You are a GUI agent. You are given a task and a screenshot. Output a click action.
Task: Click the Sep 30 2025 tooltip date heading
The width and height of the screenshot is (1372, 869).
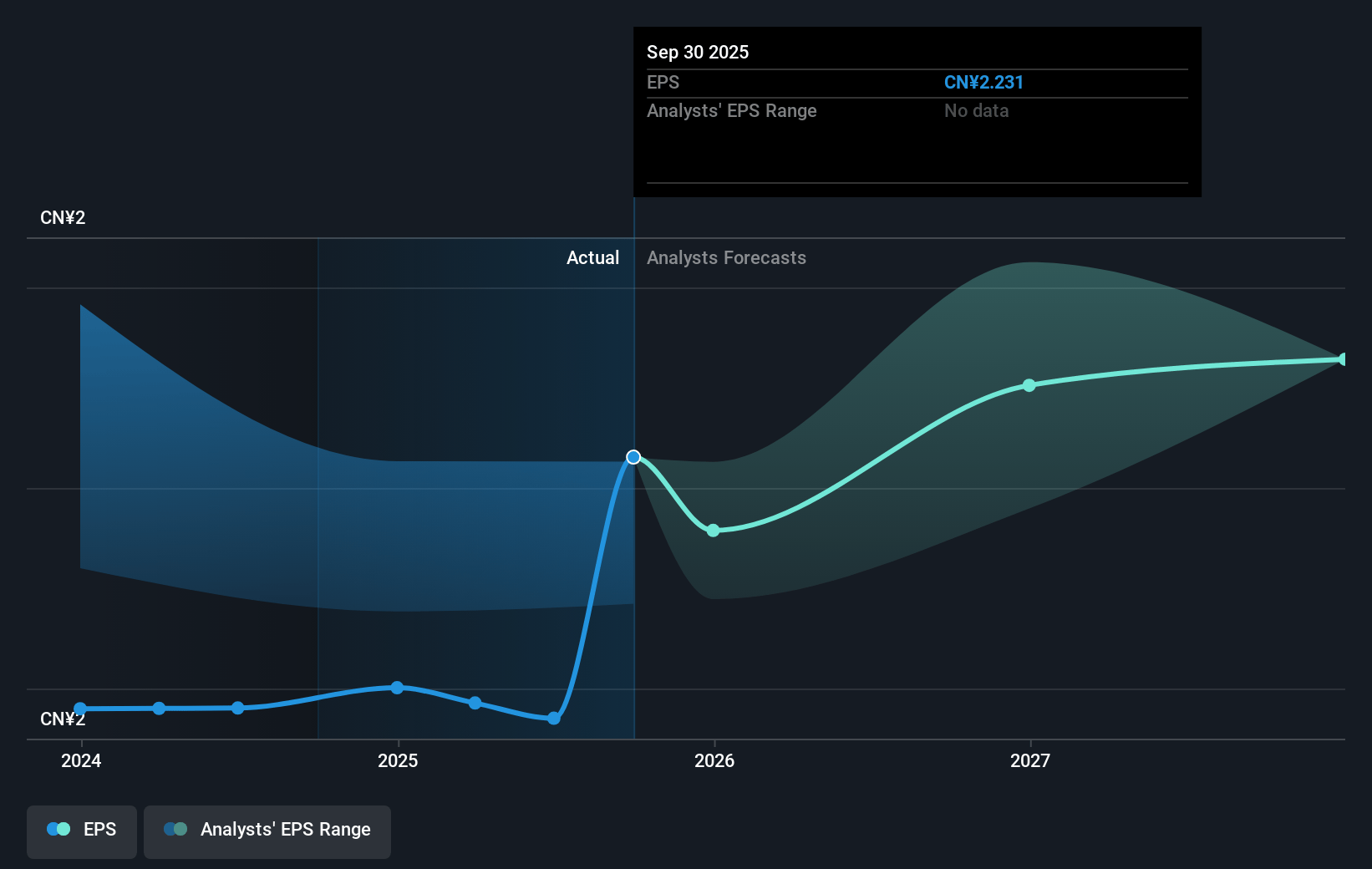pos(698,53)
